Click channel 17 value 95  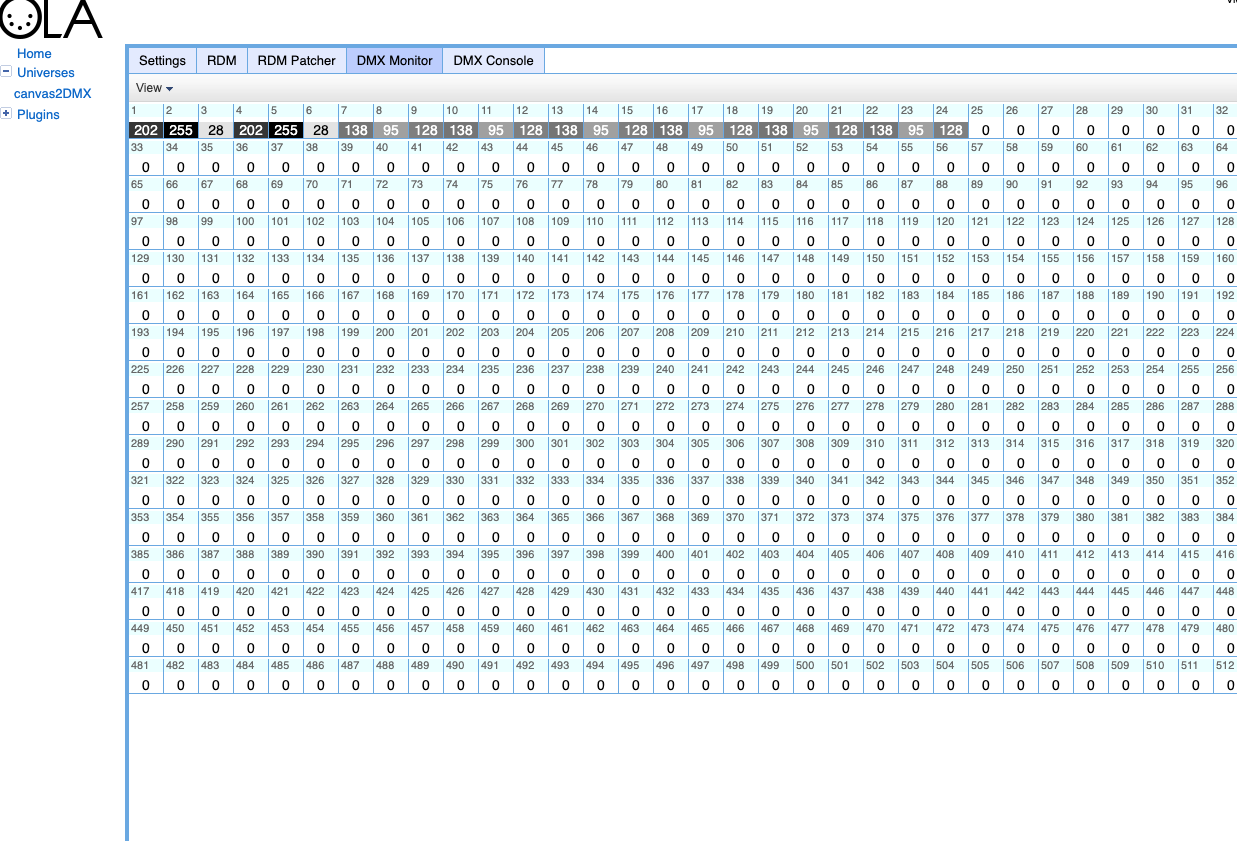click(706, 130)
